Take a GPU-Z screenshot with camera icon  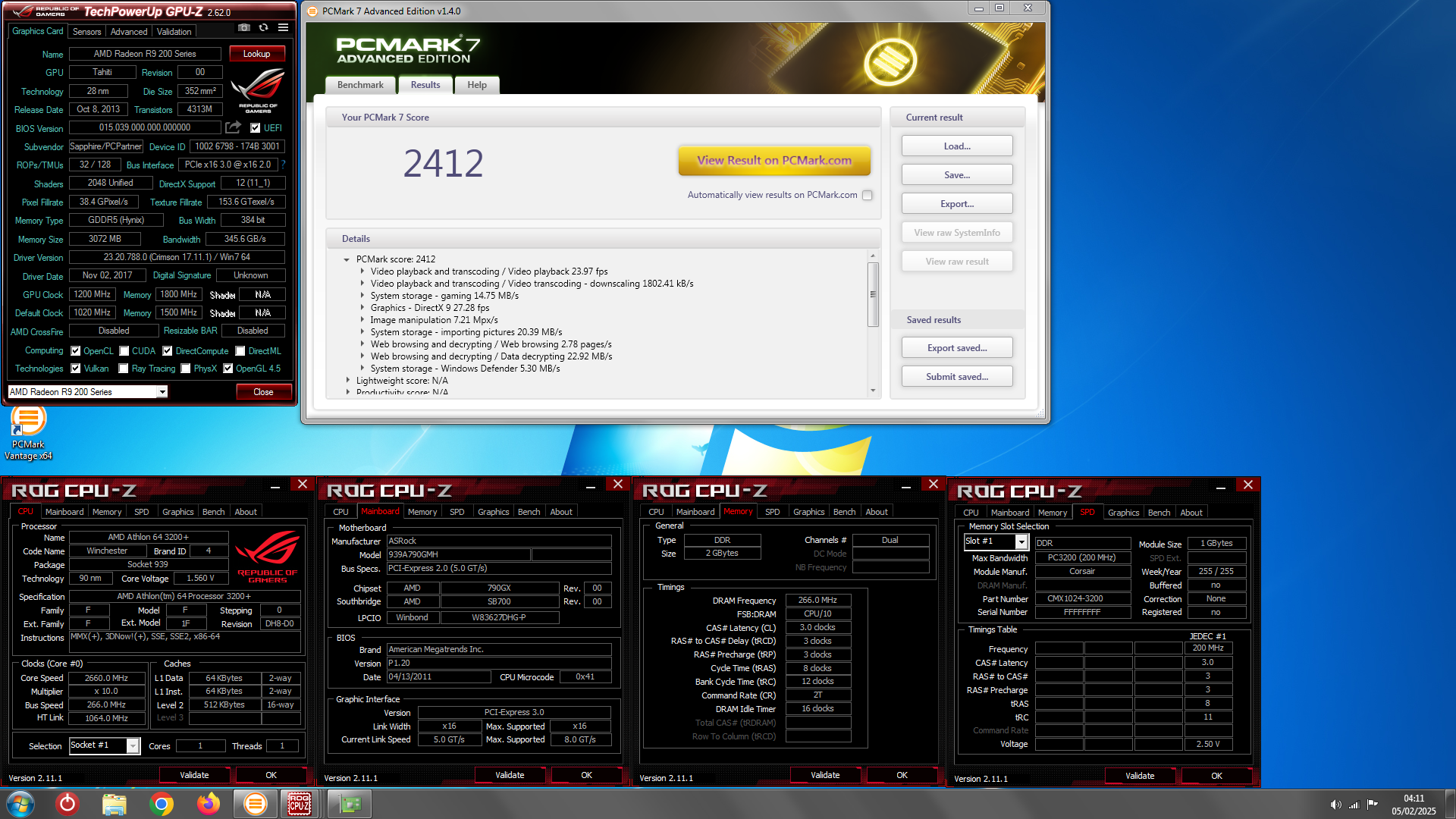(x=244, y=28)
